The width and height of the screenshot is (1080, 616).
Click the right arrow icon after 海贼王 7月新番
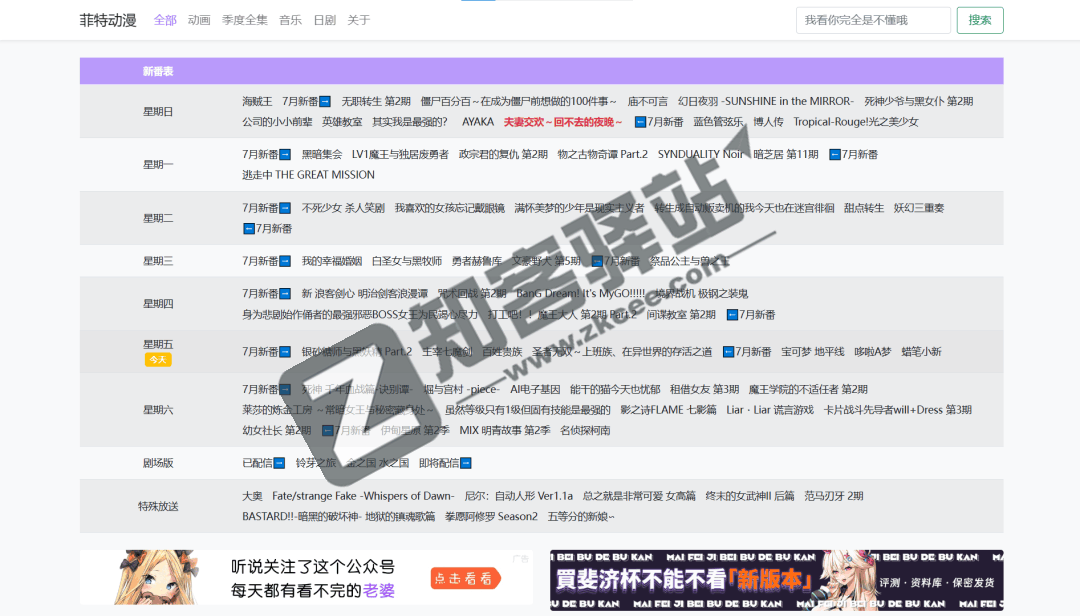click(x=325, y=102)
